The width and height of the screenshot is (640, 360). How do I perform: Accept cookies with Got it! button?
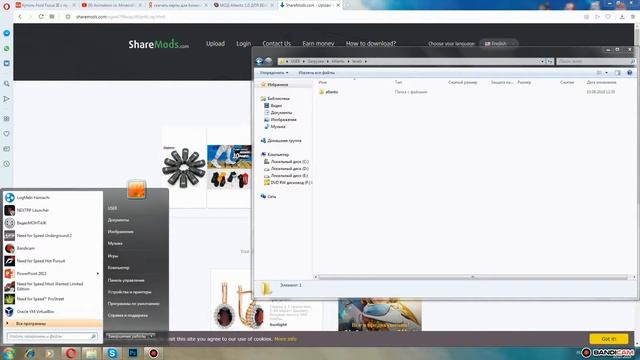(609, 339)
